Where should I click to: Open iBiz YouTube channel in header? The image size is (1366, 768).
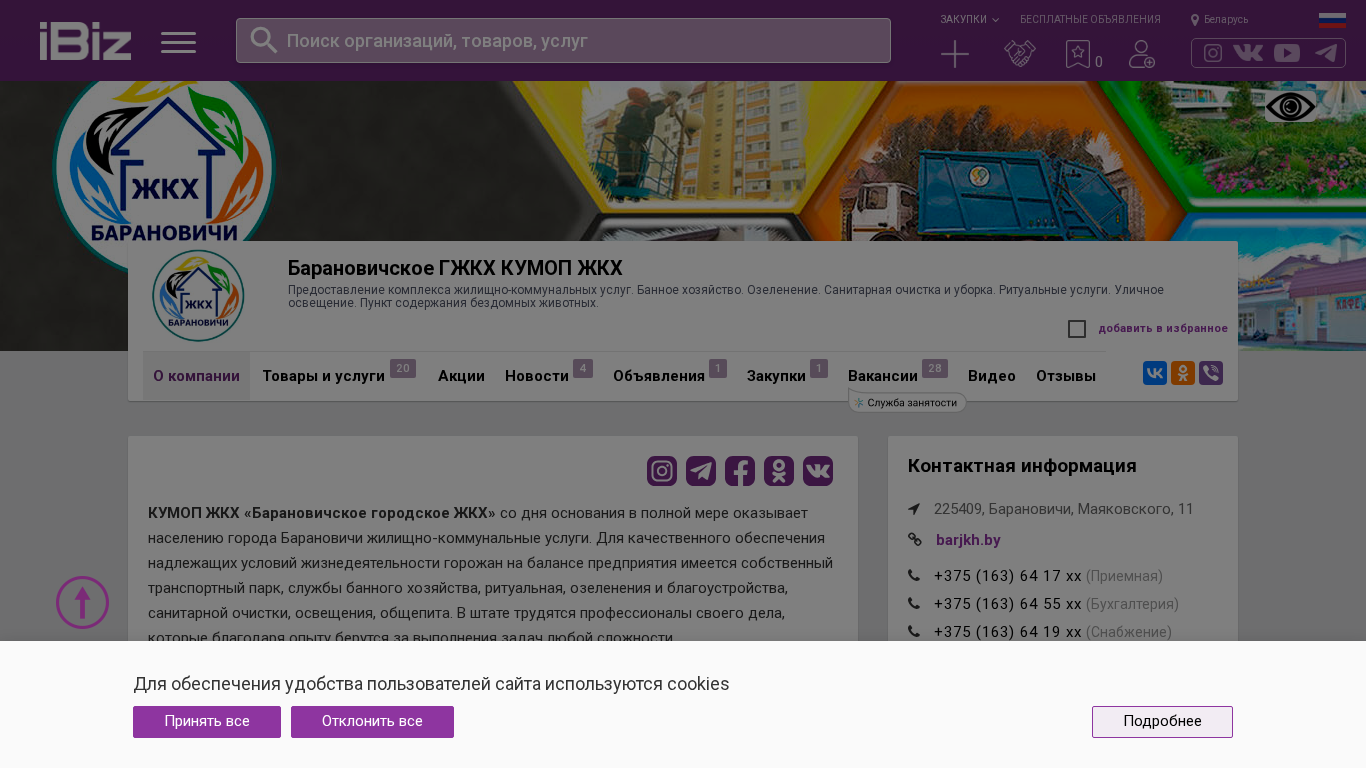click(1287, 53)
